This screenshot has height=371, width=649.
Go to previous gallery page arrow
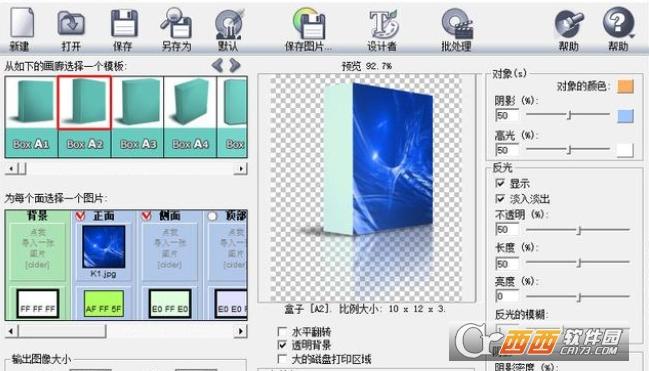[x=217, y=65]
